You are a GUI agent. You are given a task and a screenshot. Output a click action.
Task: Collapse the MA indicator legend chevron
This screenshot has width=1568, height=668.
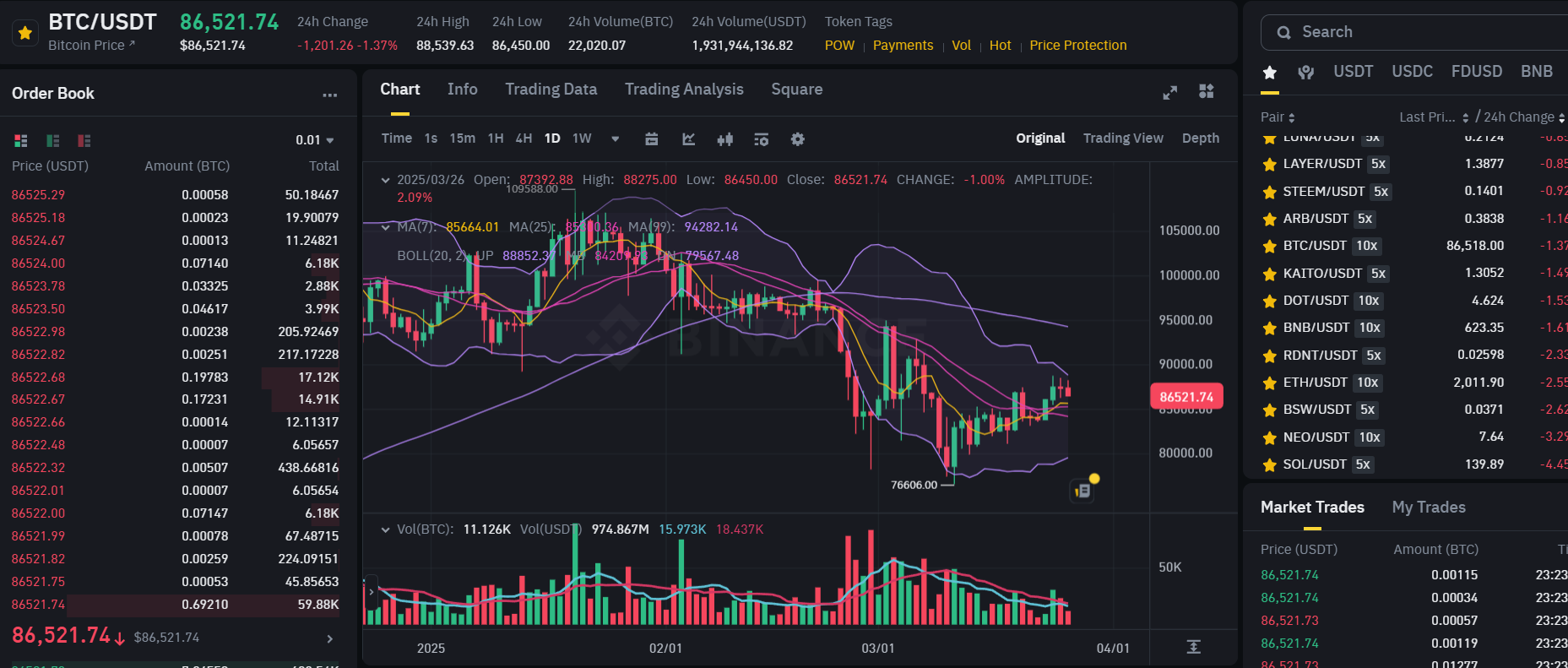coord(386,227)
